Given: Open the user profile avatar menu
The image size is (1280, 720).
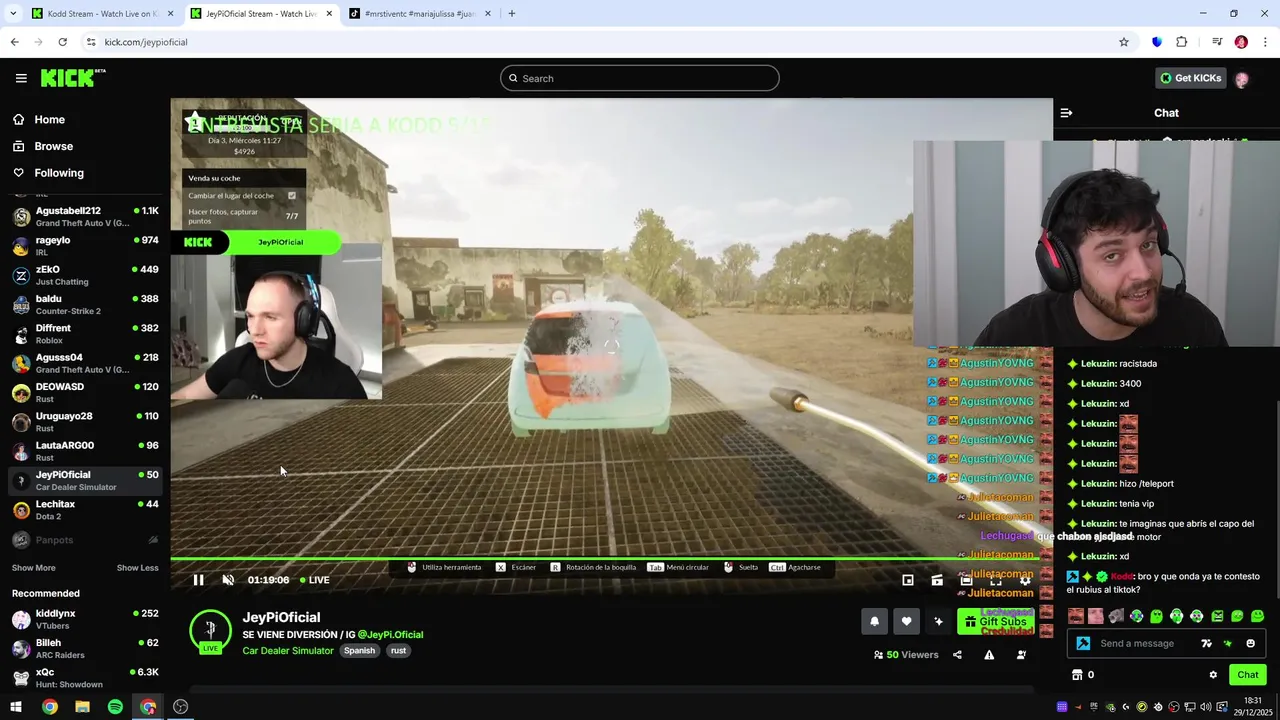Looking at the screenshot, I should (x=1242, y=78).
